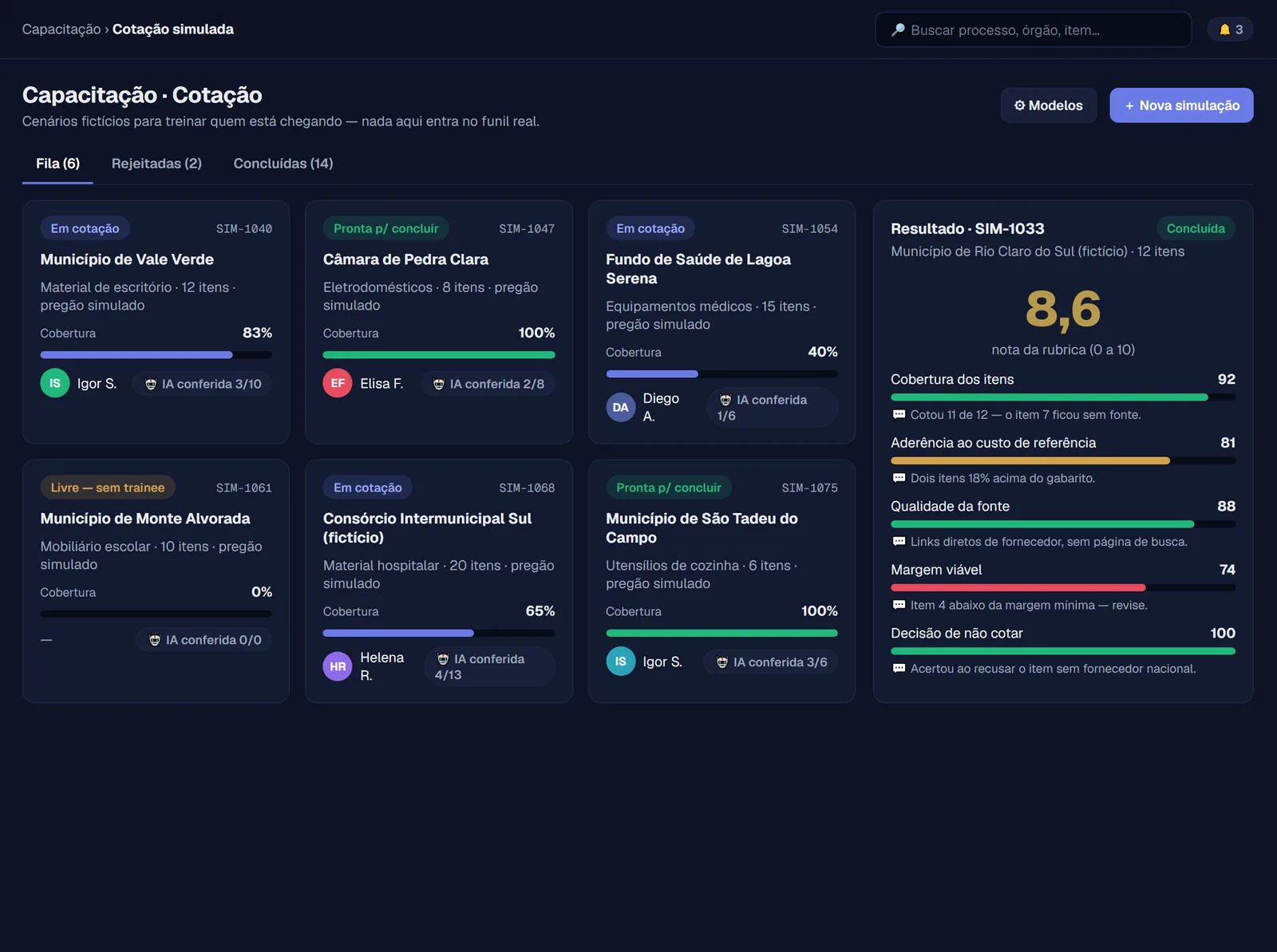The height and width of the screenshot is (952, 1277).
Task: Click the shield icon in 'IA conferida 3/10'
Action: 151,384
